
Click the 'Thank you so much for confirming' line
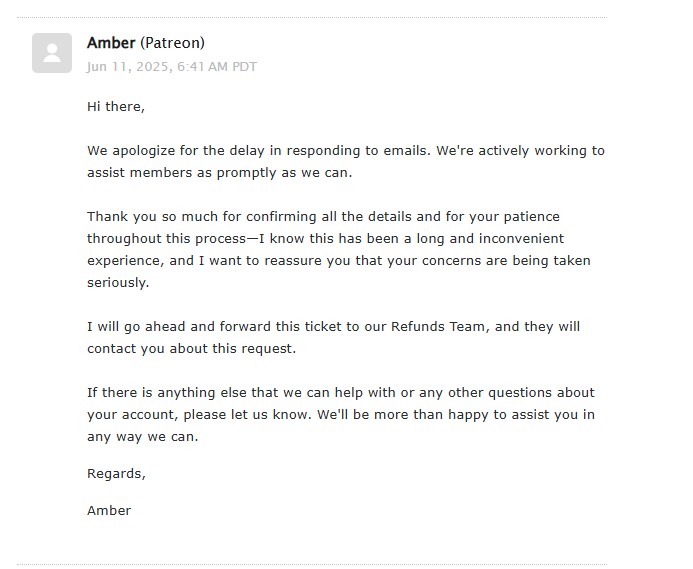pyautogui.click(x=323, y=217)
